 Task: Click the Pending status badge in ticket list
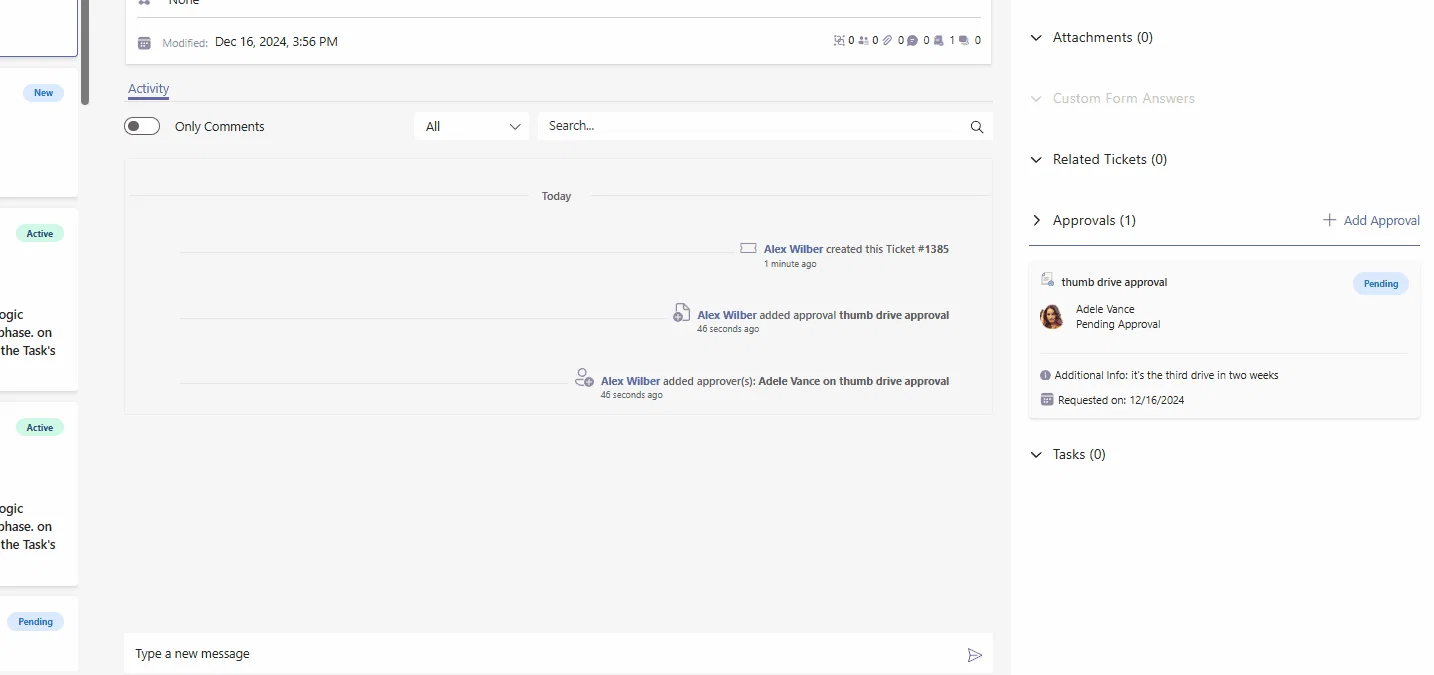click(x=35, y=622)
